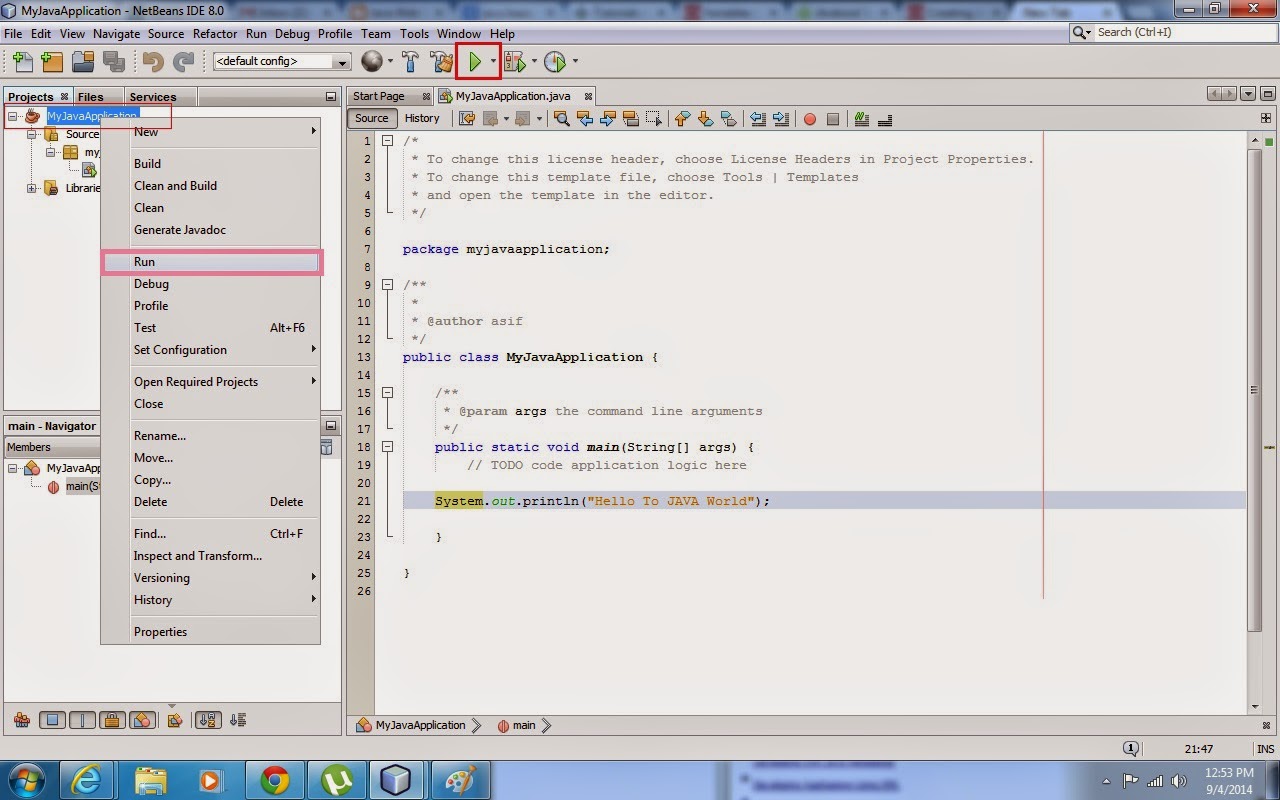Toggle Show Inherited Members in Navigator

click(22, 720)
